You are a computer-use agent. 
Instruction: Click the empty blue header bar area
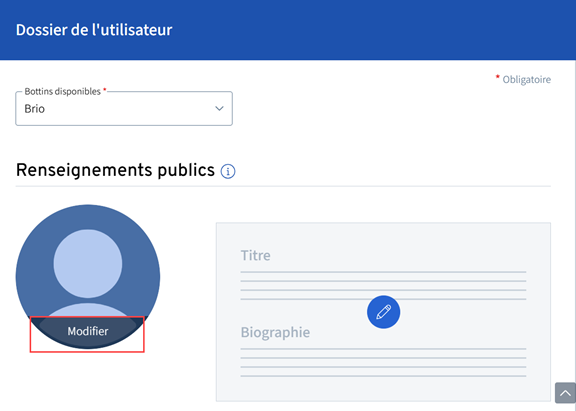367,30
